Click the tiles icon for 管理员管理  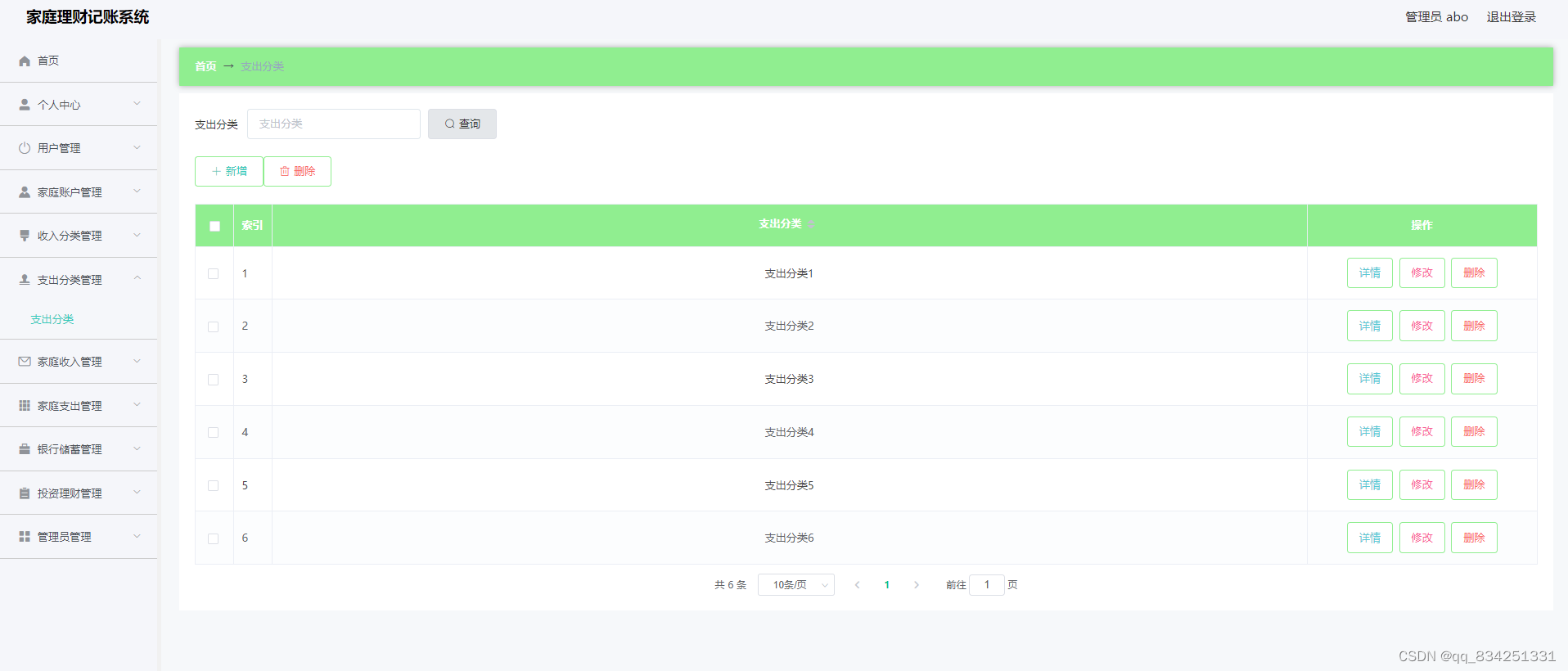25,537
